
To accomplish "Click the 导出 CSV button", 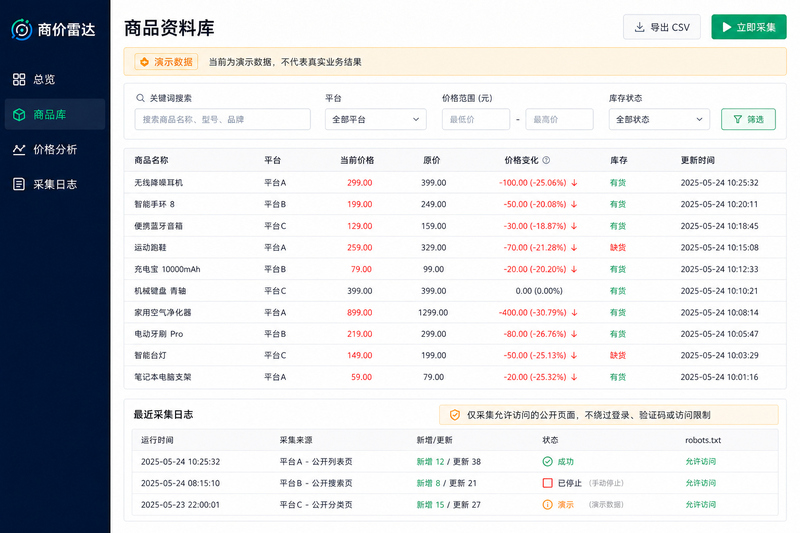I will click(662, 27).
